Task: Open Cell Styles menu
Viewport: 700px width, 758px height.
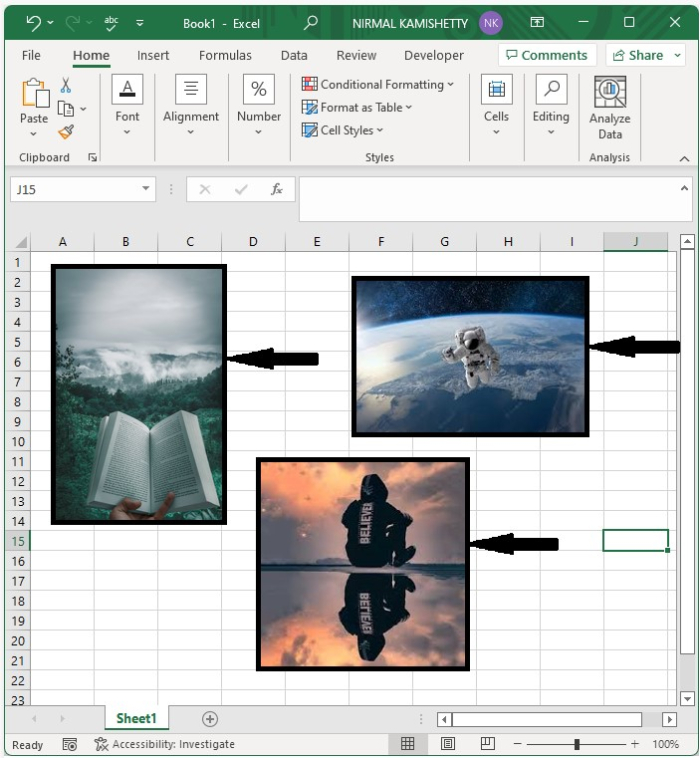Action: (x=342, y=130)
